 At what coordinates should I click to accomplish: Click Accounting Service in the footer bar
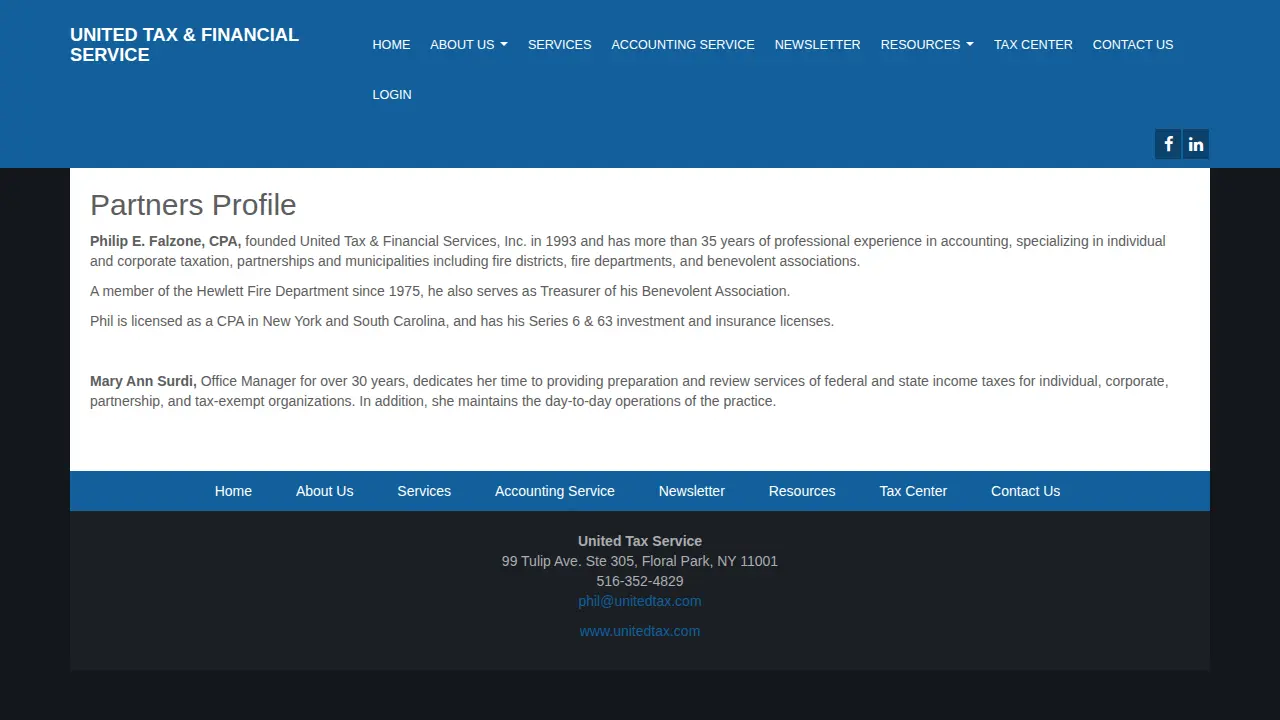click(555, 491)
